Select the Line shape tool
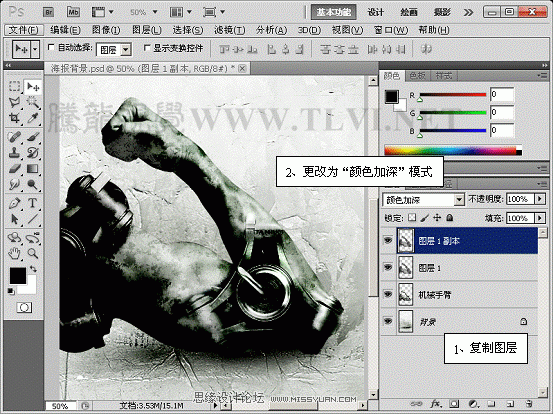Screen dimensions: 553x414 [33, 219]
